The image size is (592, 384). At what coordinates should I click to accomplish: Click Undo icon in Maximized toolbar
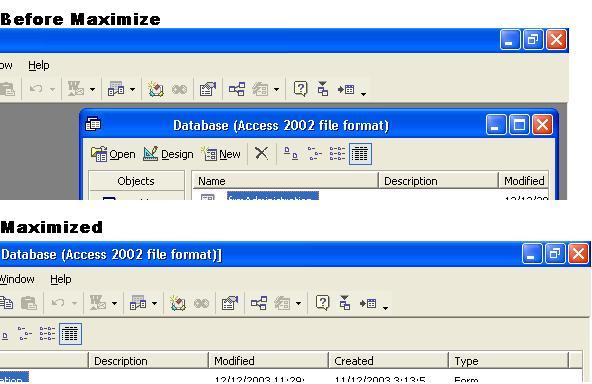click(58, 303)
